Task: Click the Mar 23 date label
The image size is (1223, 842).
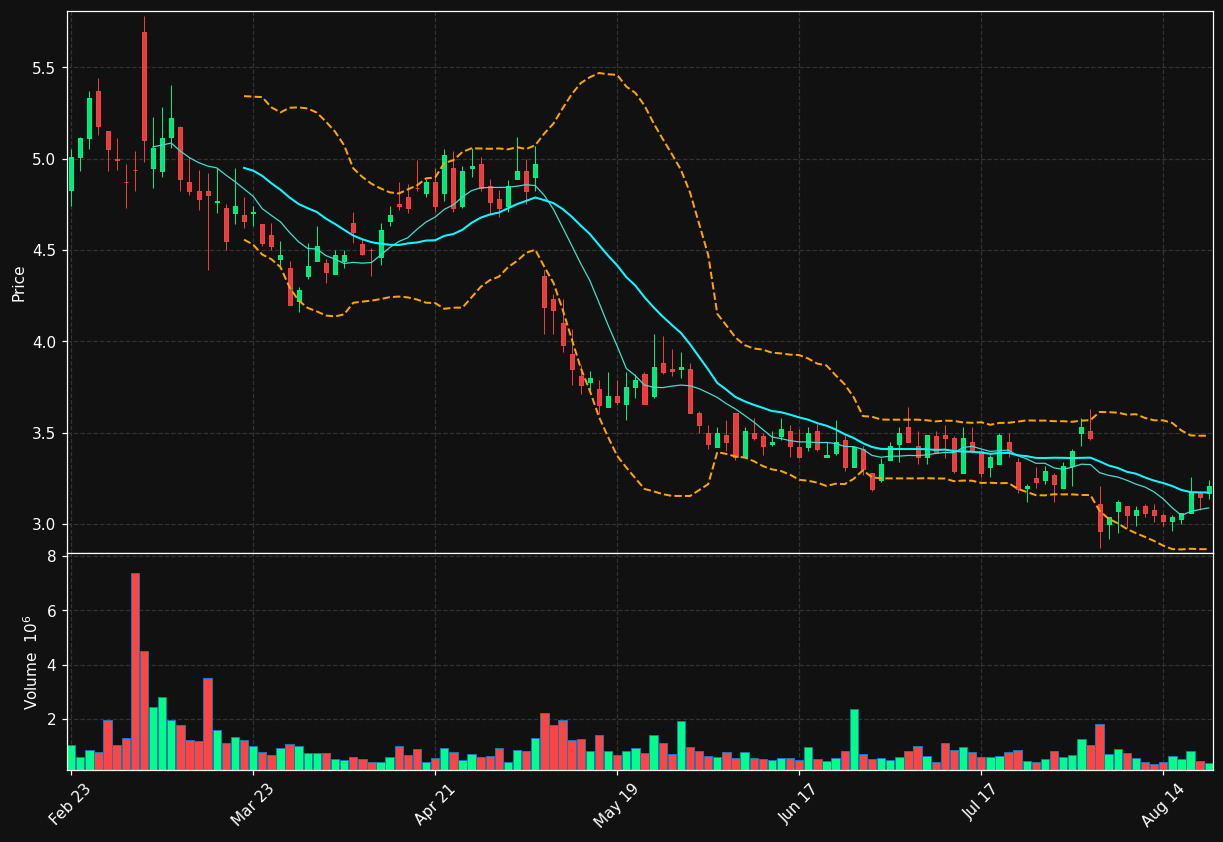Action: pos(252,805)
